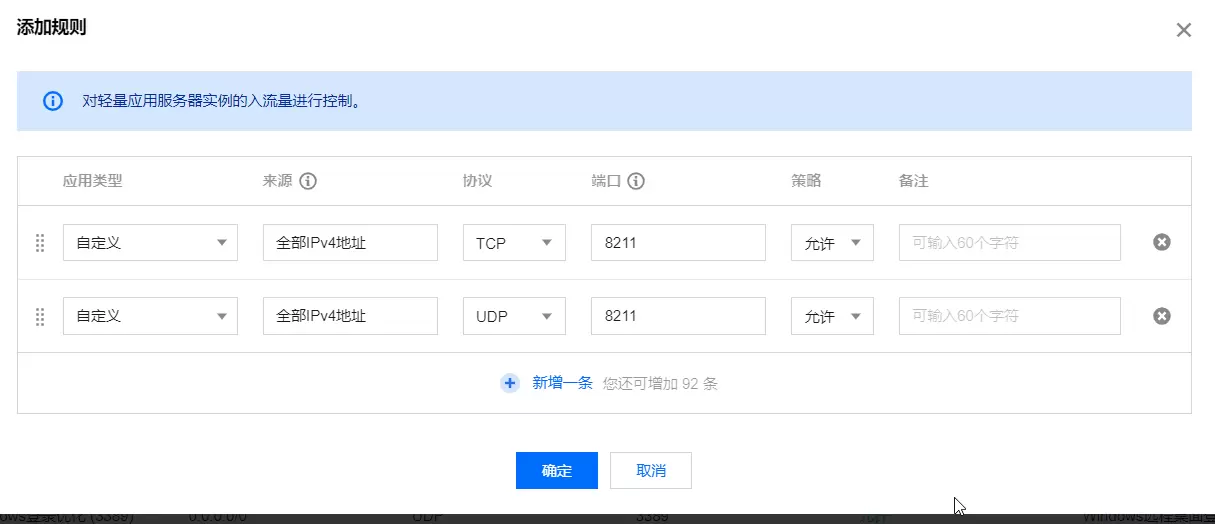Click the 新增一条 link

[x=562, y=383]
